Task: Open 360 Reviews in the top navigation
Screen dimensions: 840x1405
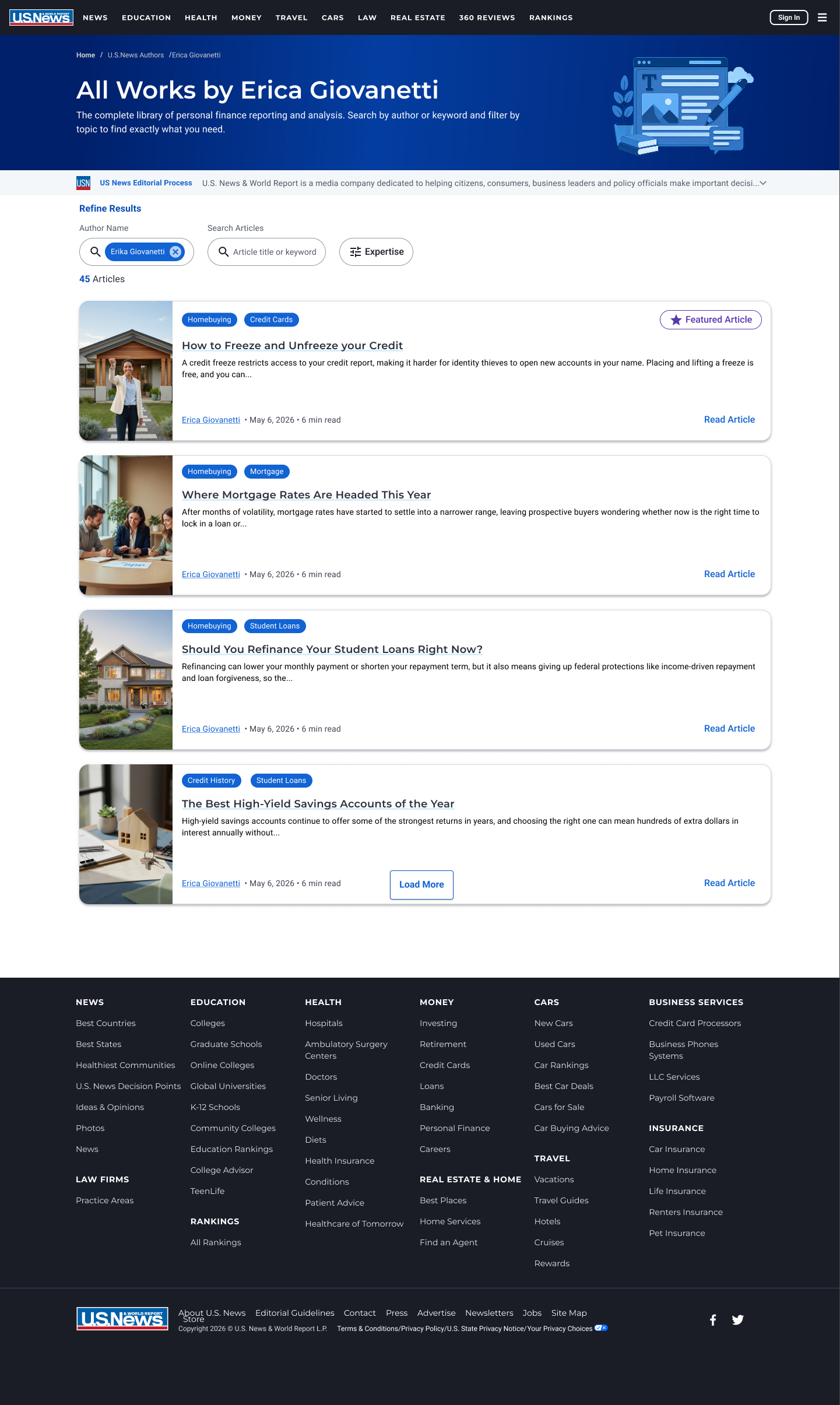Action: point(487,17)
